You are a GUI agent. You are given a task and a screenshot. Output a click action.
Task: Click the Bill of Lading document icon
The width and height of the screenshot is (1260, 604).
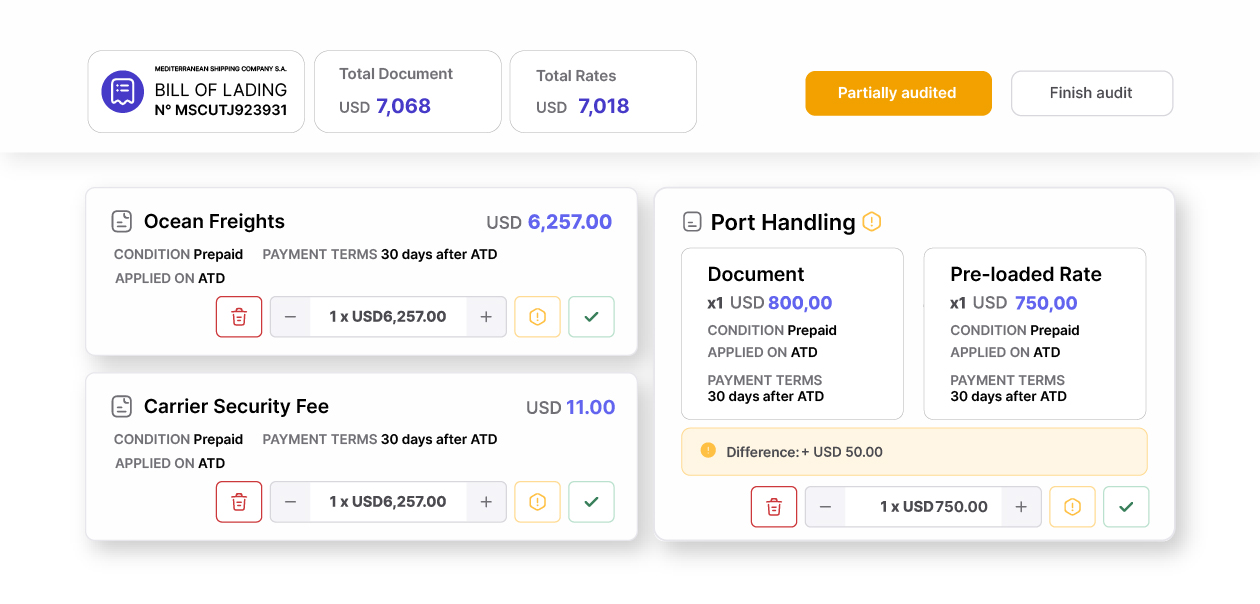123,92
